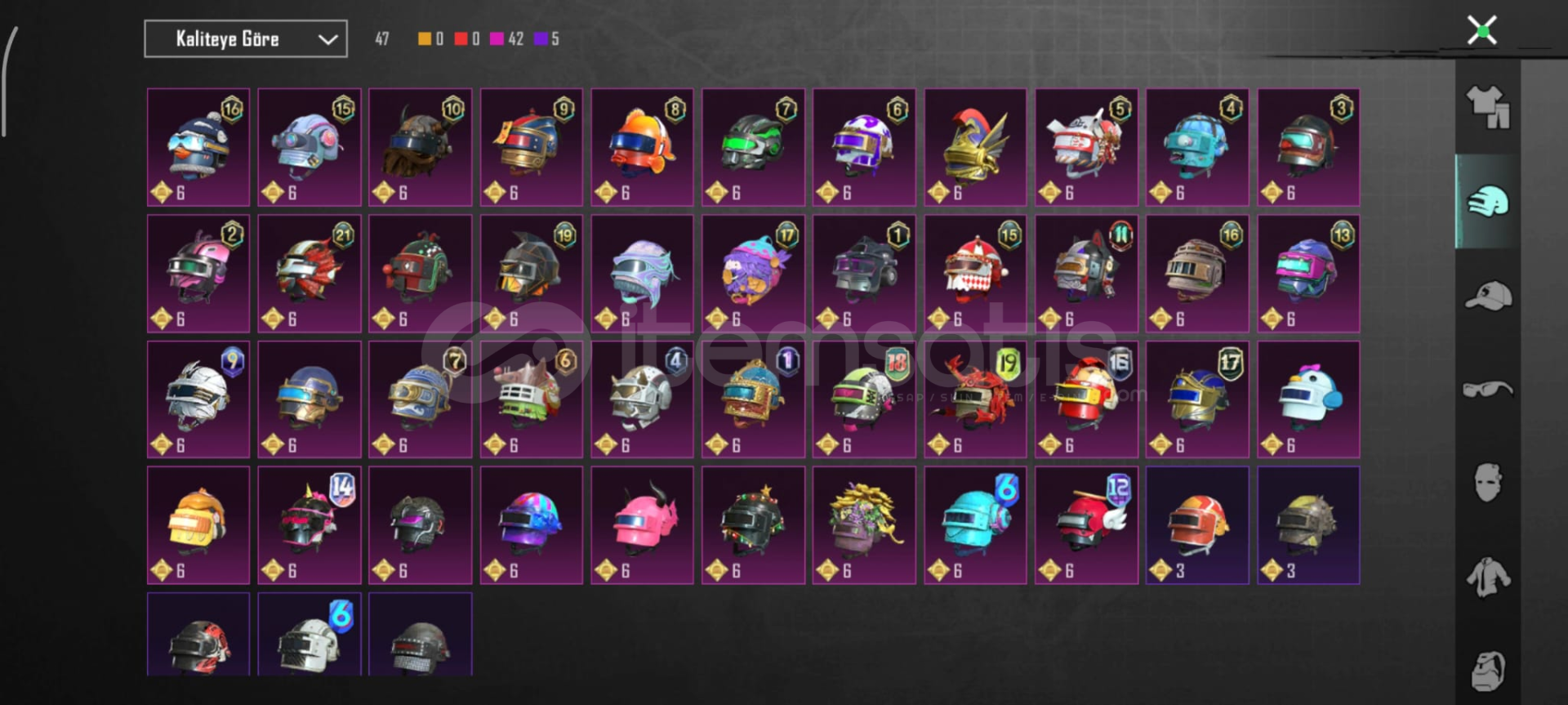This screenshot has height=705, width=1568.
Task: Open the glasses category icon
Action: click(x=1488, y=389)
